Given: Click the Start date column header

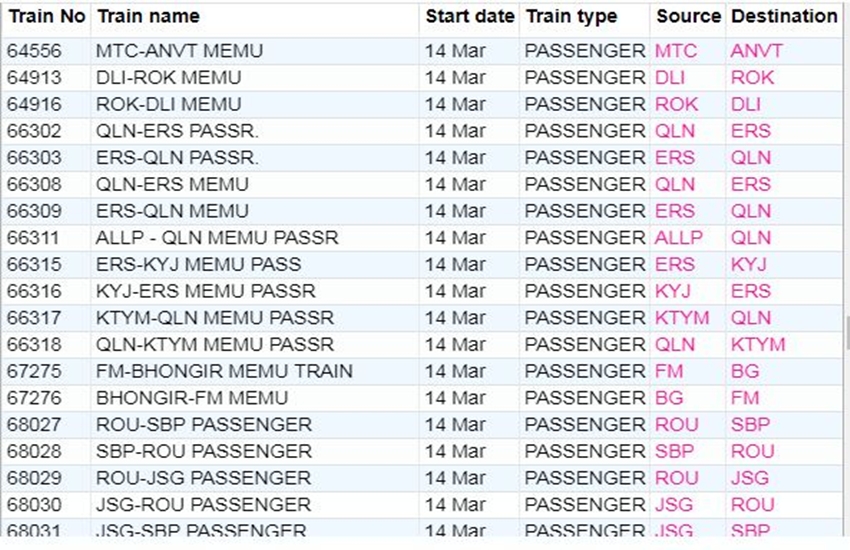Looking at the screenshot, I should pos(469,17).
